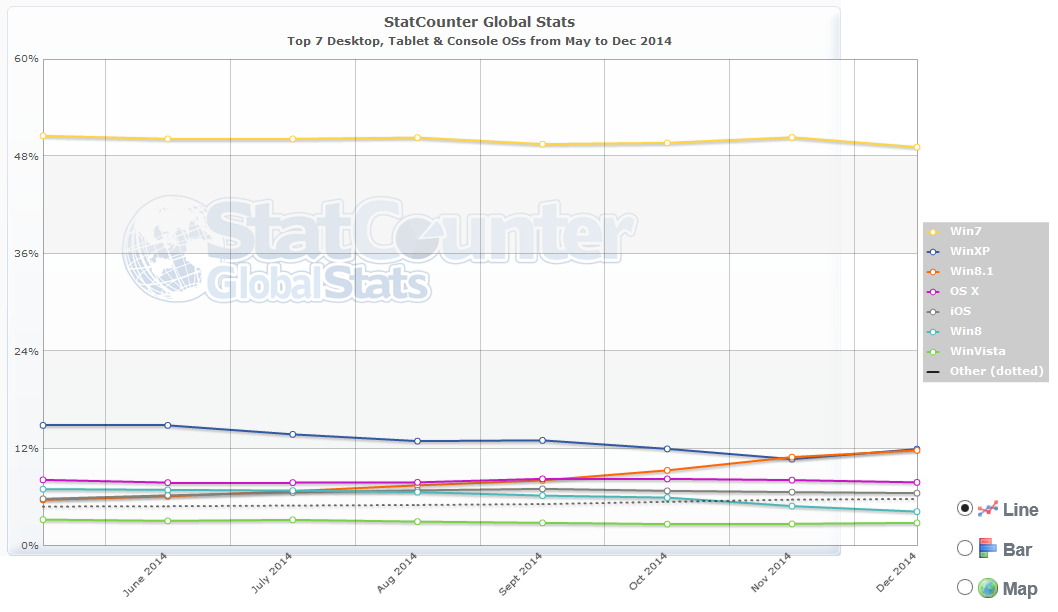The height and width of the screenshot is (612, 1058).
Task: Toggle the WinXP series in legend
Action: coord(970,251)
